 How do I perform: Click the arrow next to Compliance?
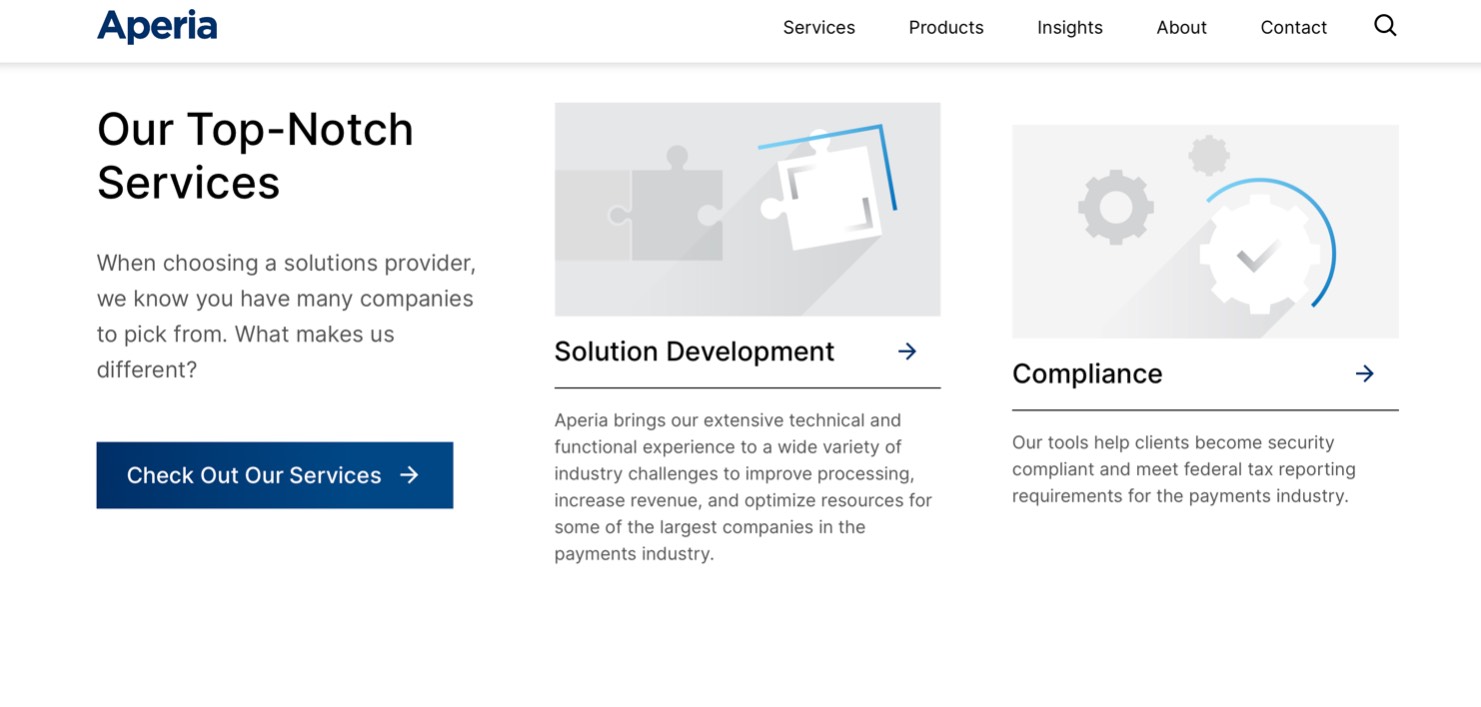[x=1365, y=373]
